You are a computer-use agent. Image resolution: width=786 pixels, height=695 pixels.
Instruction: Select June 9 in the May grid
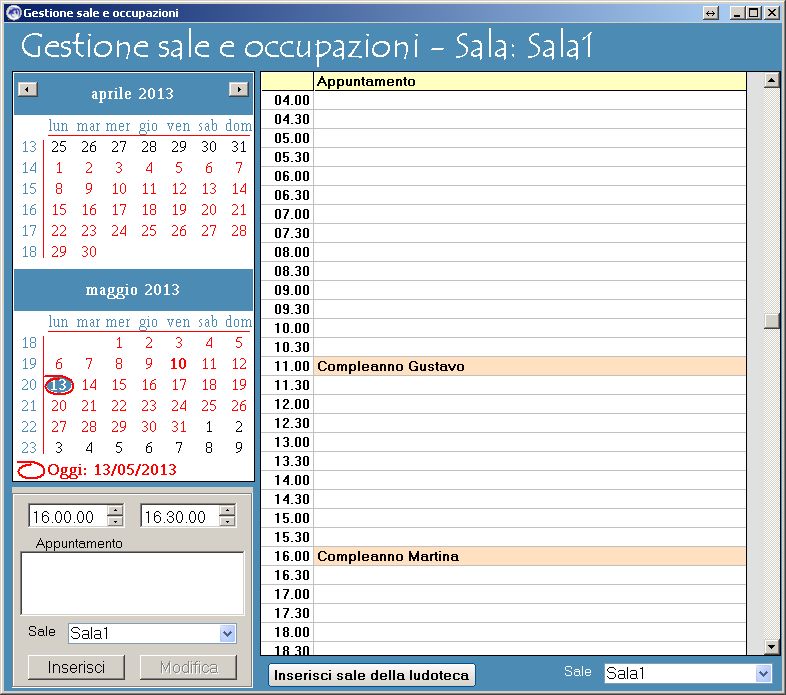[x=239, y=448]
